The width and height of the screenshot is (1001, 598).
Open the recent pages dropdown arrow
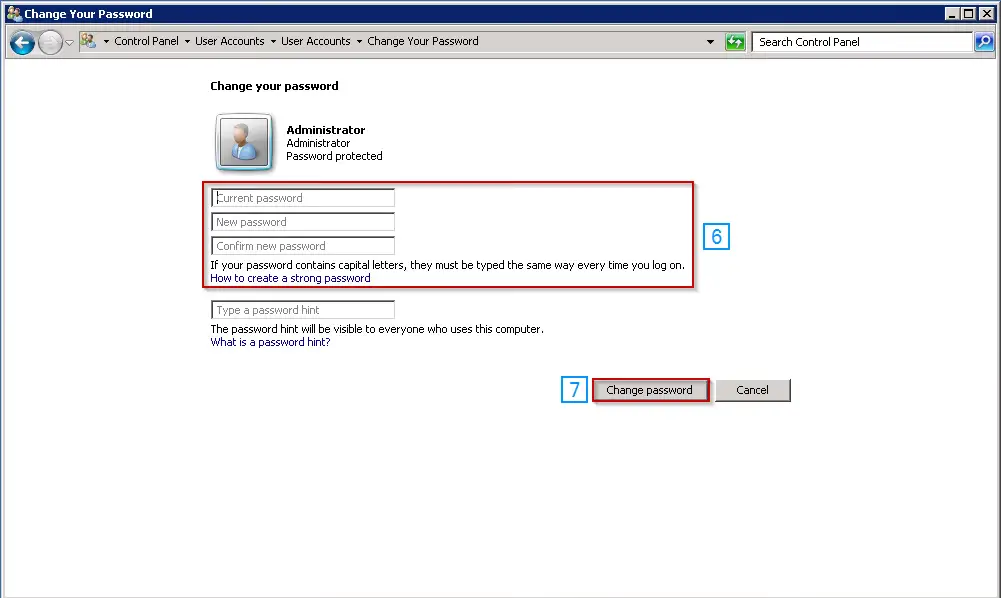[70, 42]
